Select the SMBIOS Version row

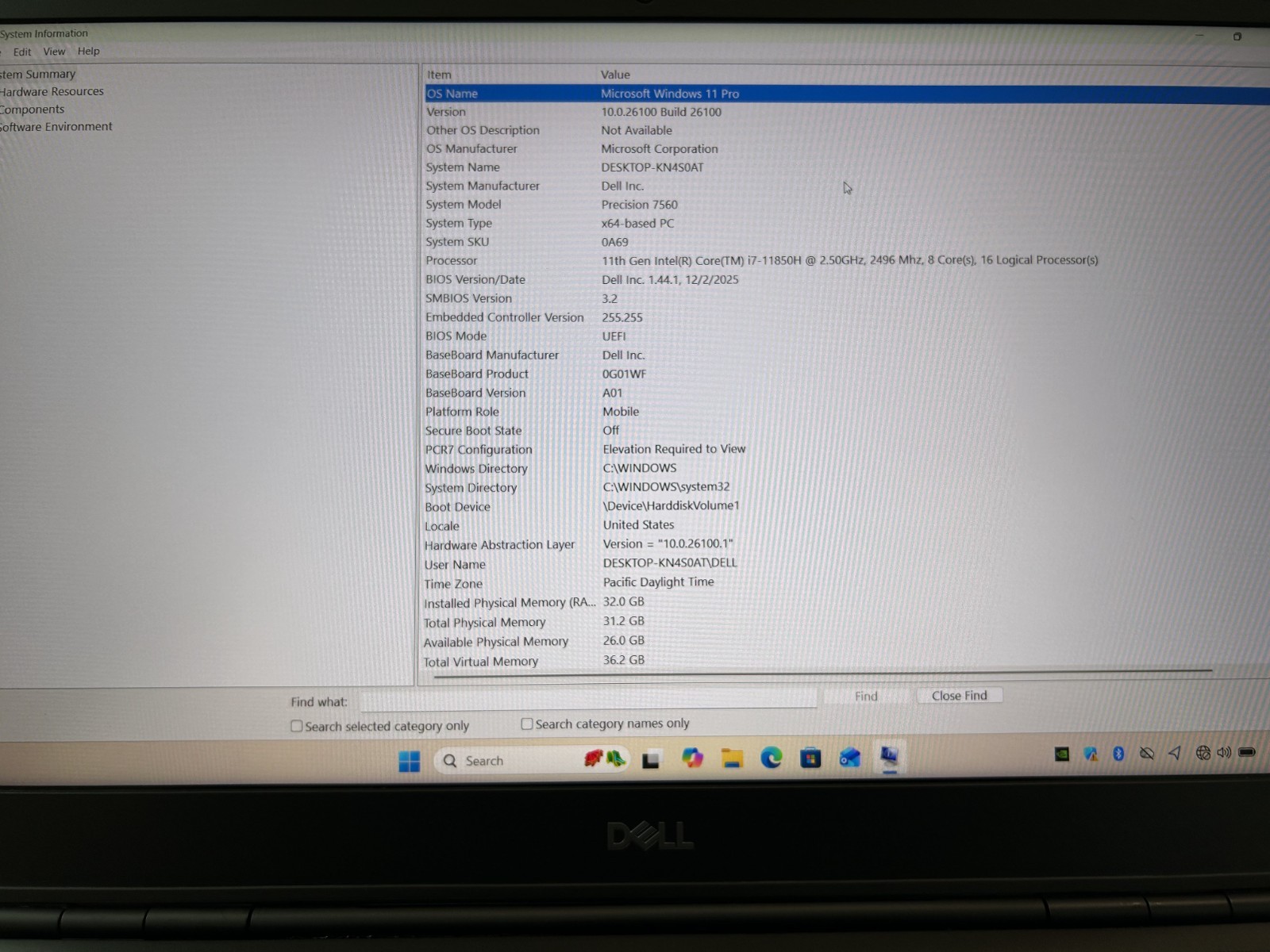pyautogui.click(x=846, y=298)
